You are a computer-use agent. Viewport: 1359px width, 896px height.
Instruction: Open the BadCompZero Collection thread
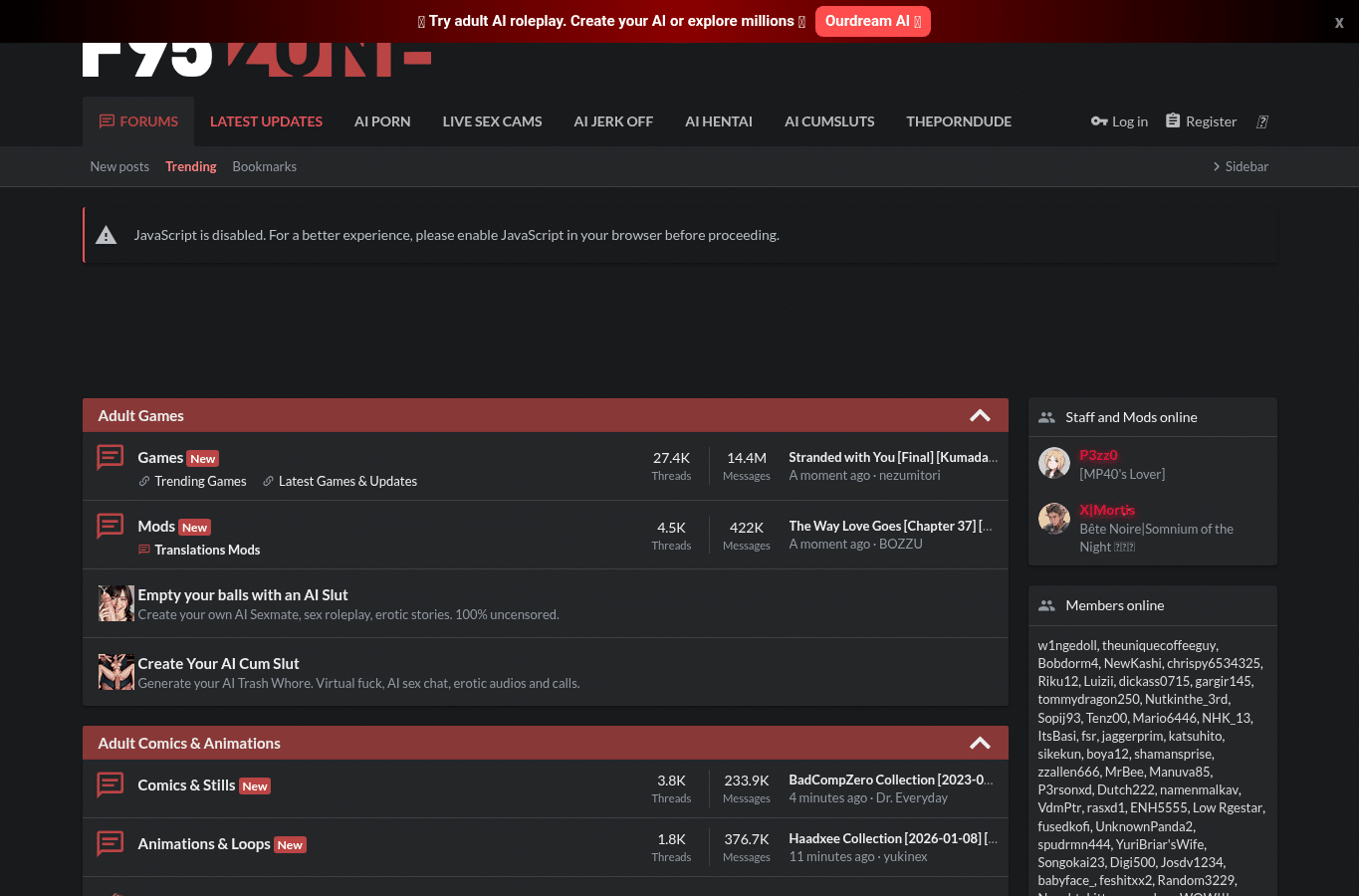point(891,780)
